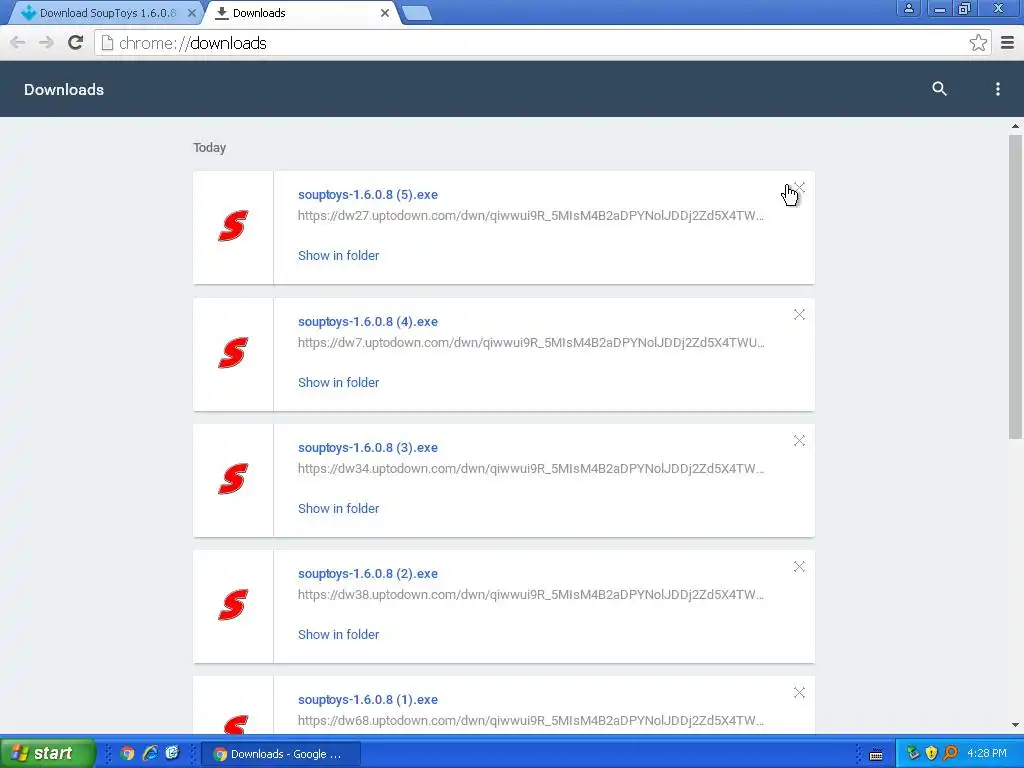Show souptoys-1.6.0.8 (5).exe in folder
This screenshot has height=768, width=1024.
pos(338,255)
